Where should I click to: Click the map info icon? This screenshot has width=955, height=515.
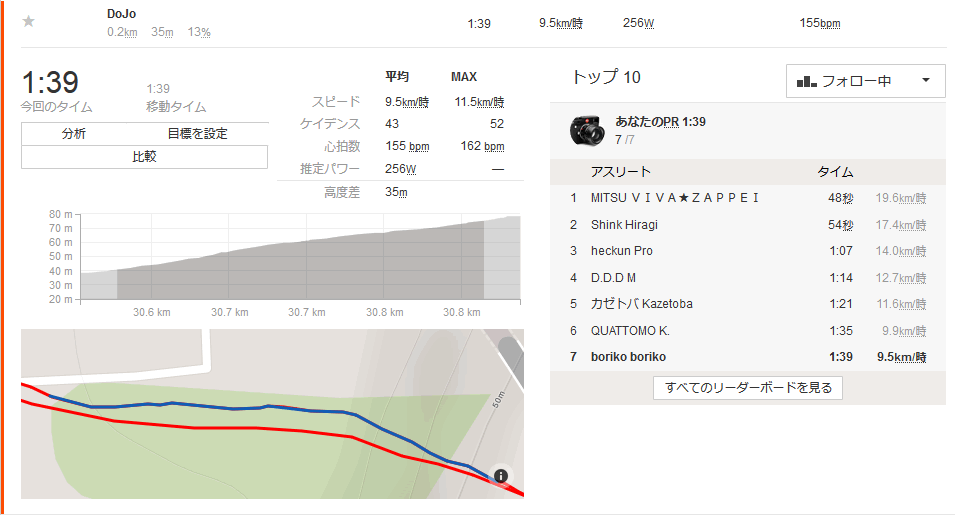pyautogui.click(x=501, y=475)
